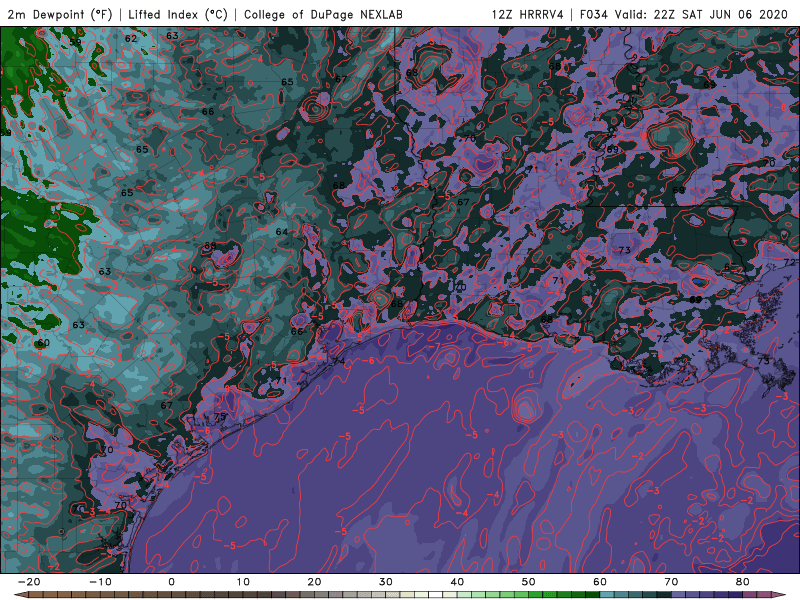800x600 pixels.
Task: Click the "0" color scale label
Action: click(x=171, y=582)
